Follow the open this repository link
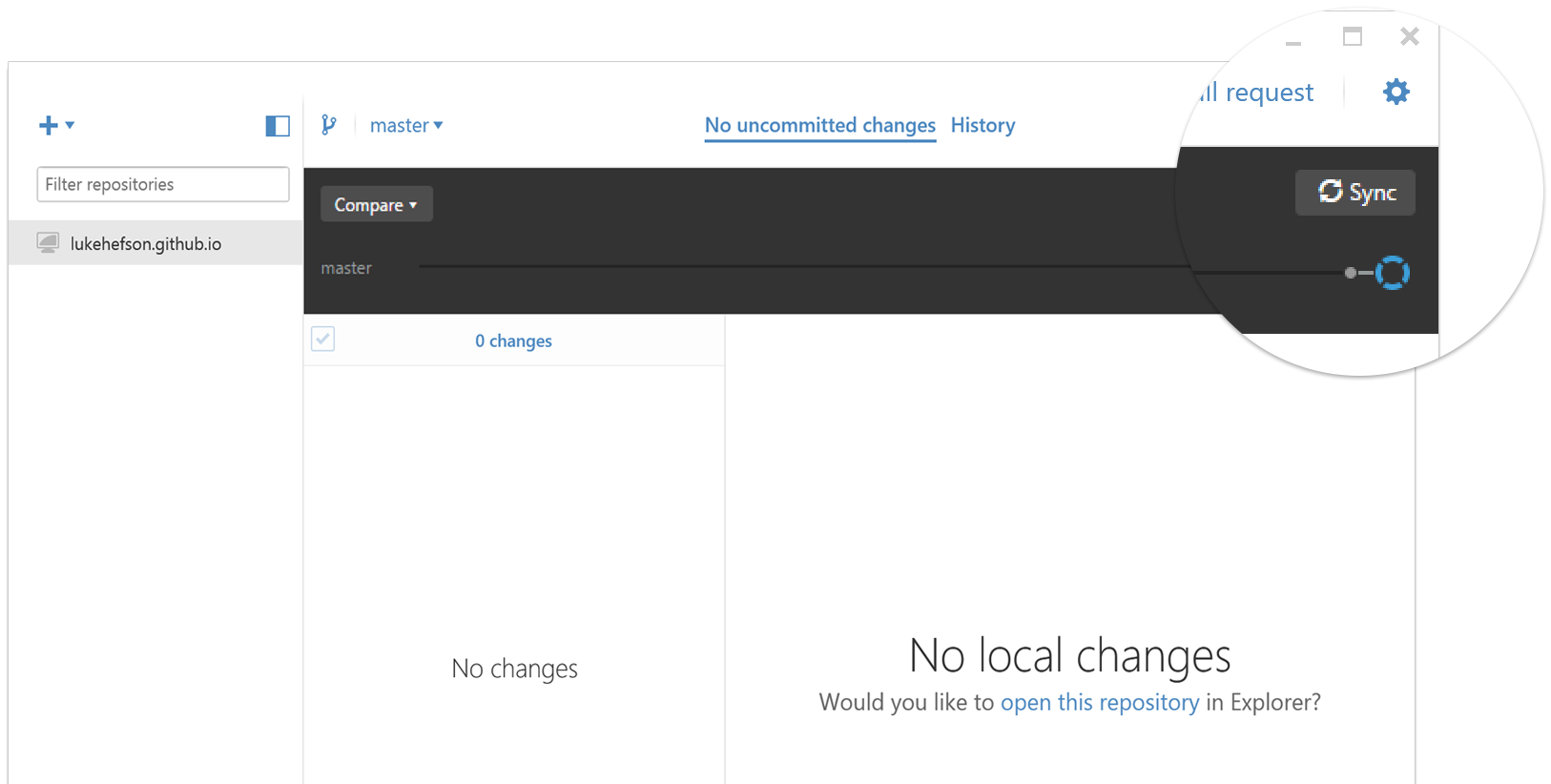This screenshot has height=784, width=1551. [1100, 703]
